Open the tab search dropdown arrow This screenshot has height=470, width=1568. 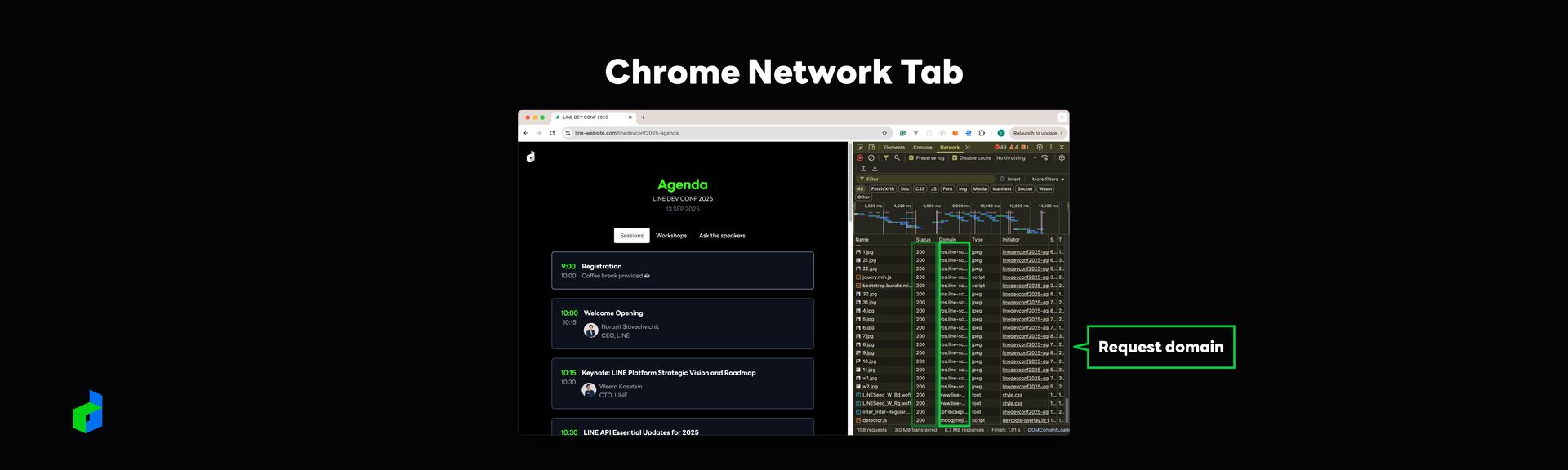point(1062,117)
